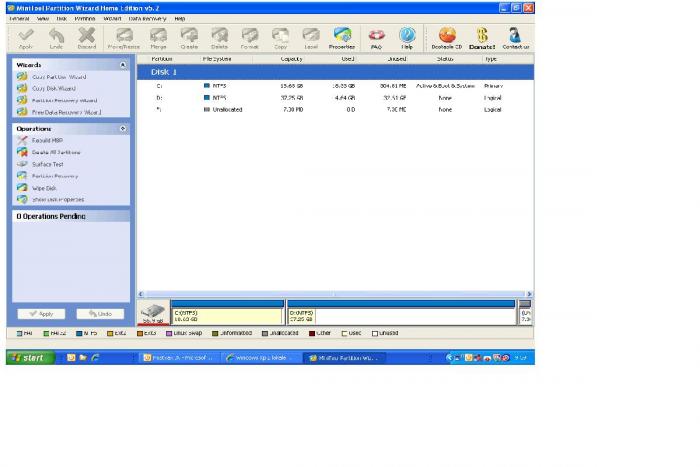Viewport: 700px width, 467px height.
Task: Select the Disk 1 header row
Action: click(335, 72)
